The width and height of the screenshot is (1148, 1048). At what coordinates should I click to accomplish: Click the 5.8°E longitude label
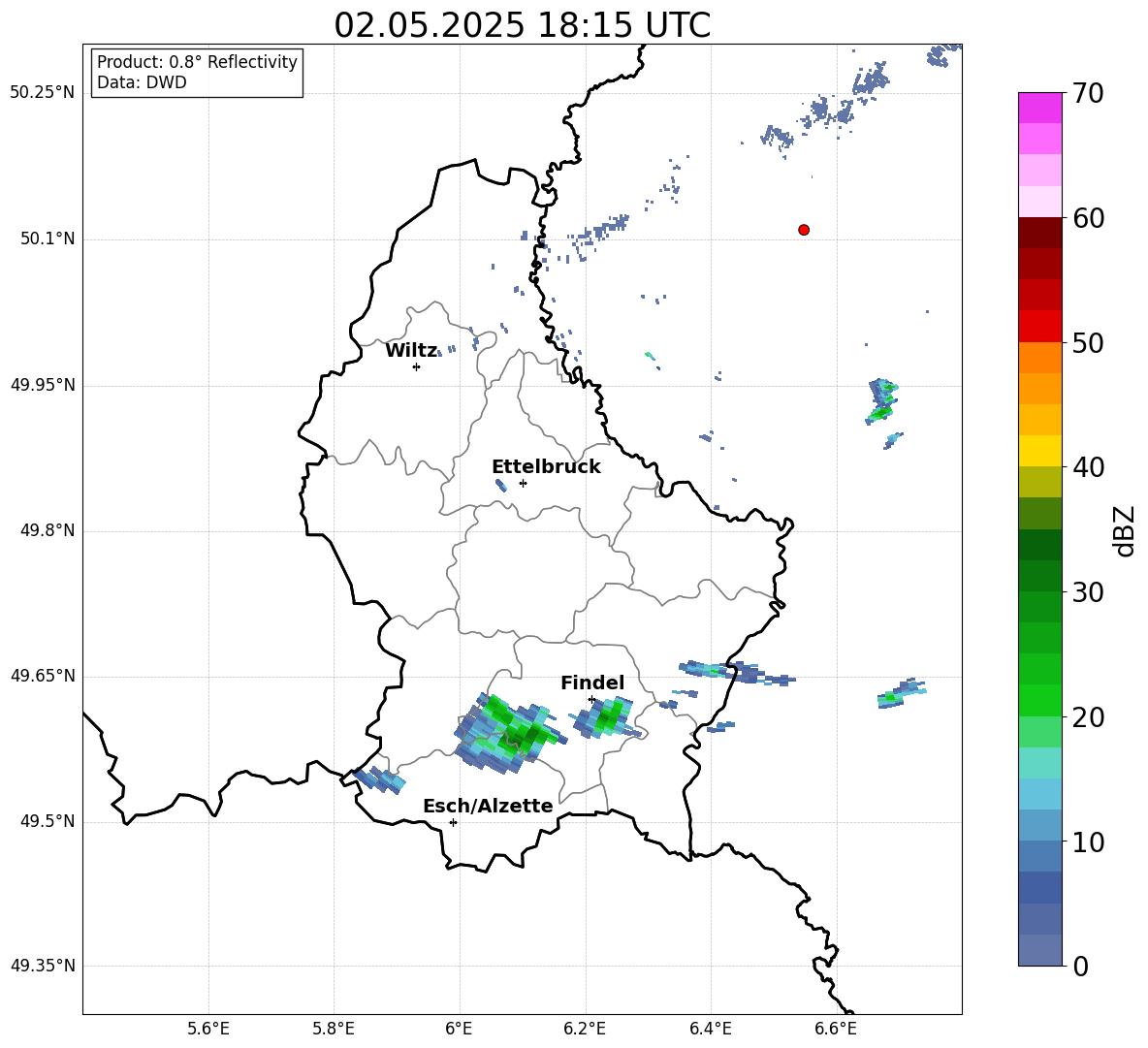pyautogui.click(x=334, y=1029)
